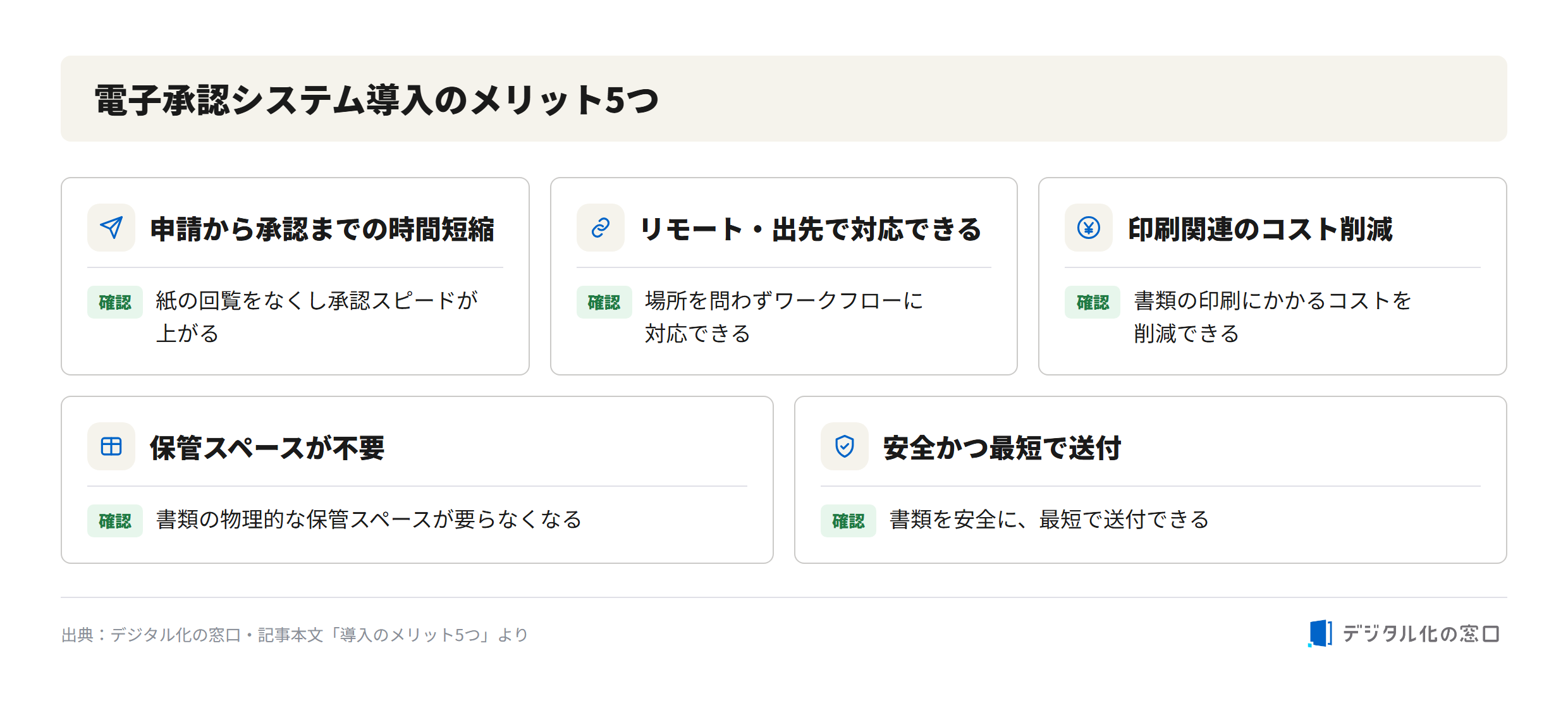1568x708 pixels.
Task: Click the paper plane send icon
Action: click(111, 228)
